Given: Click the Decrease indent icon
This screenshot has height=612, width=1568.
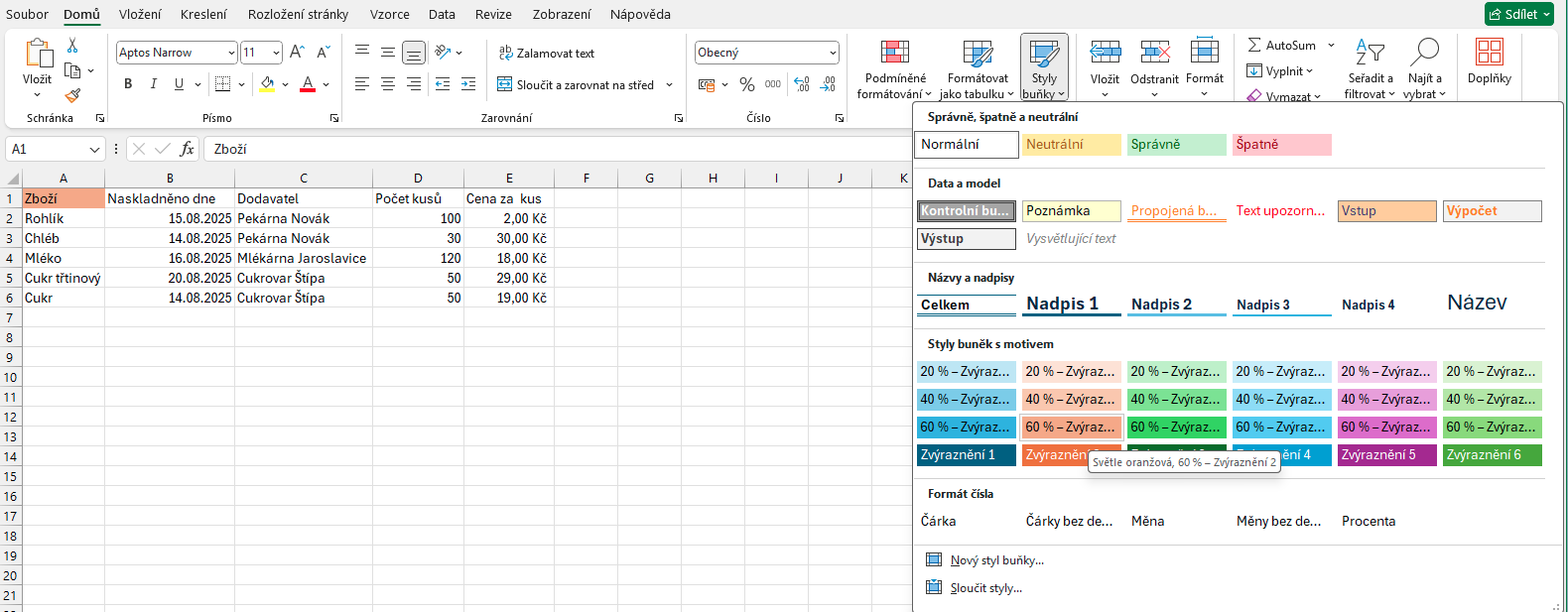Looking at the screenshot, I should pos(443,84).
